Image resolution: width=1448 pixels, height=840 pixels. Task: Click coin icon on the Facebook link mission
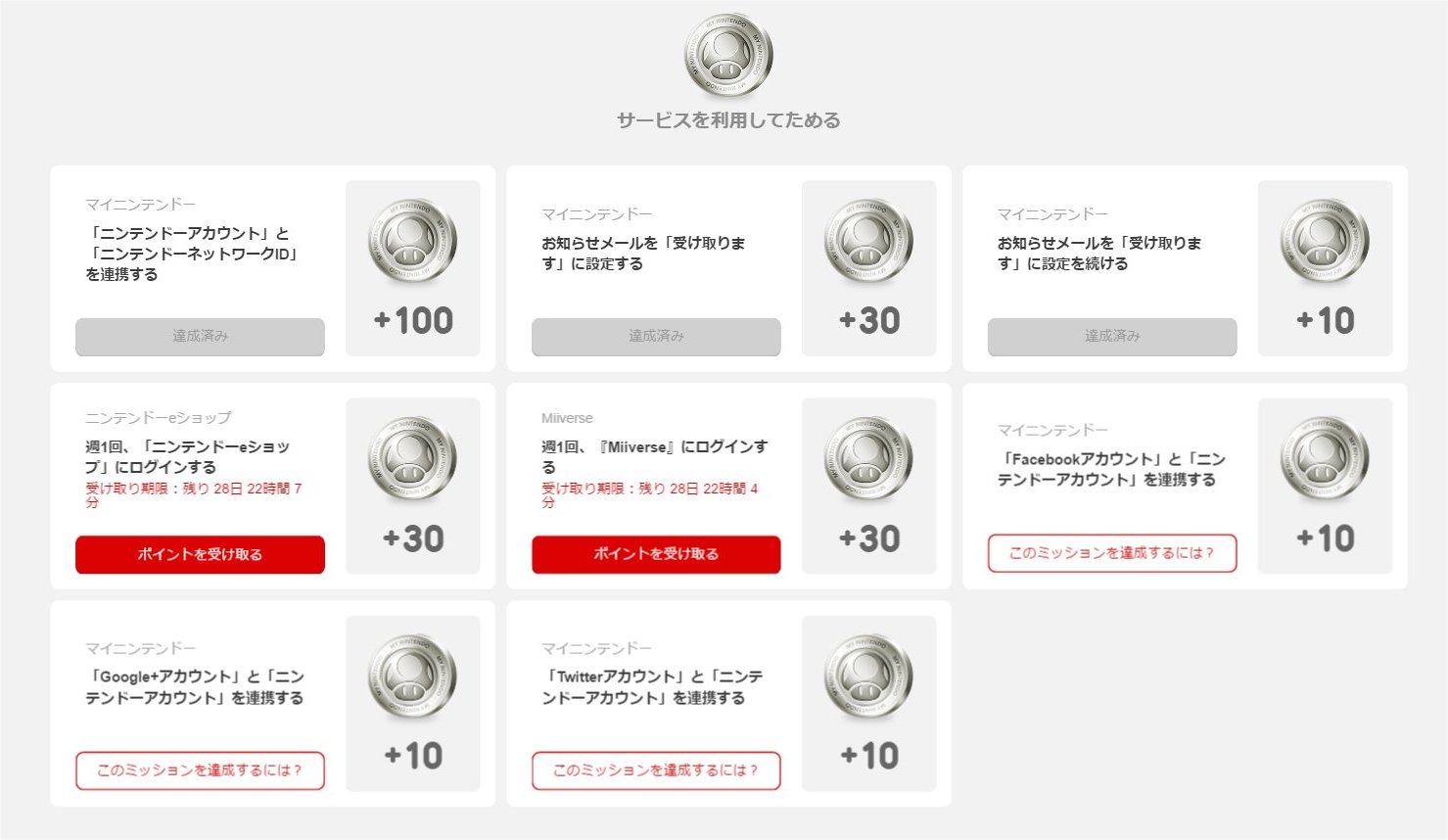1325,458
